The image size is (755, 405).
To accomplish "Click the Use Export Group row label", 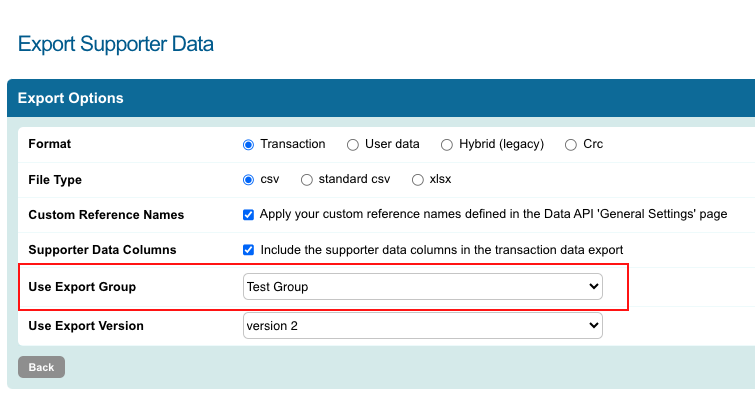I will point(82,288).
